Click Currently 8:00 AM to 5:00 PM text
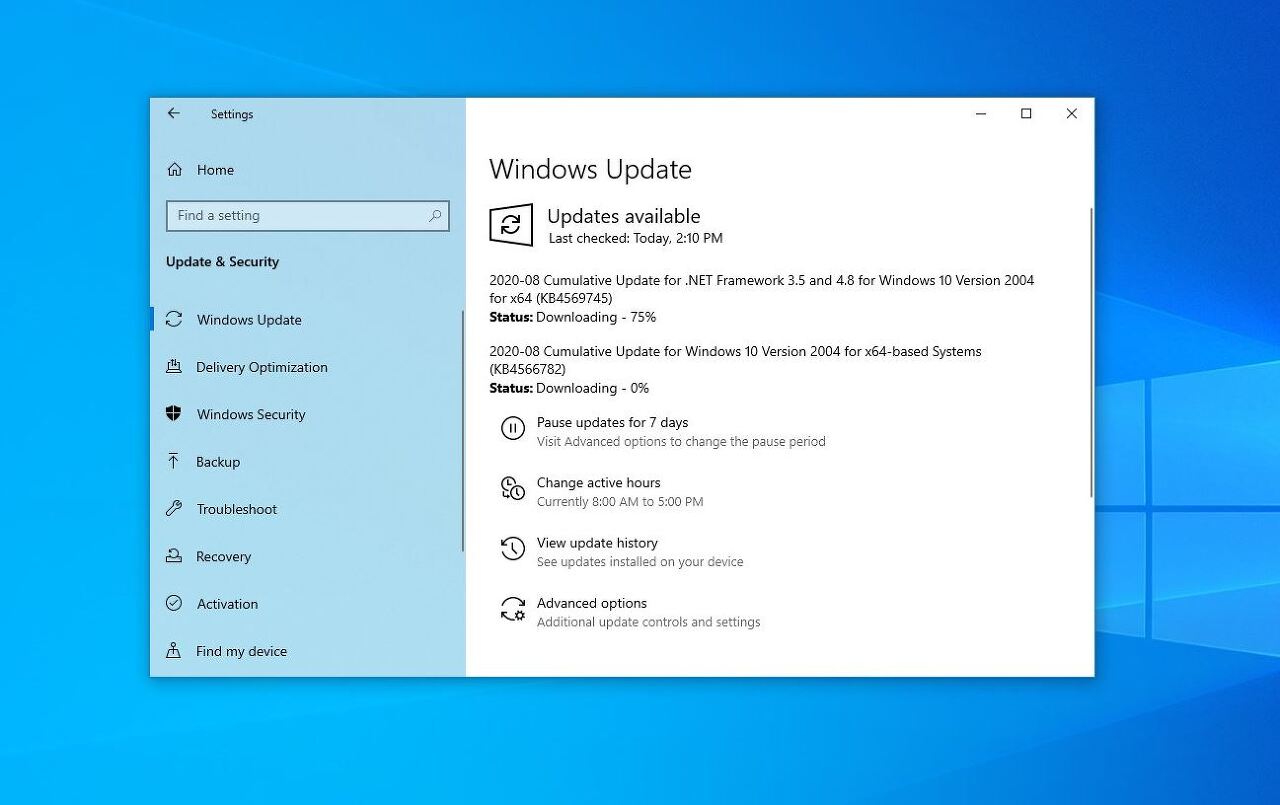Viewport: 1280px width, 805px height. [620, 501]
